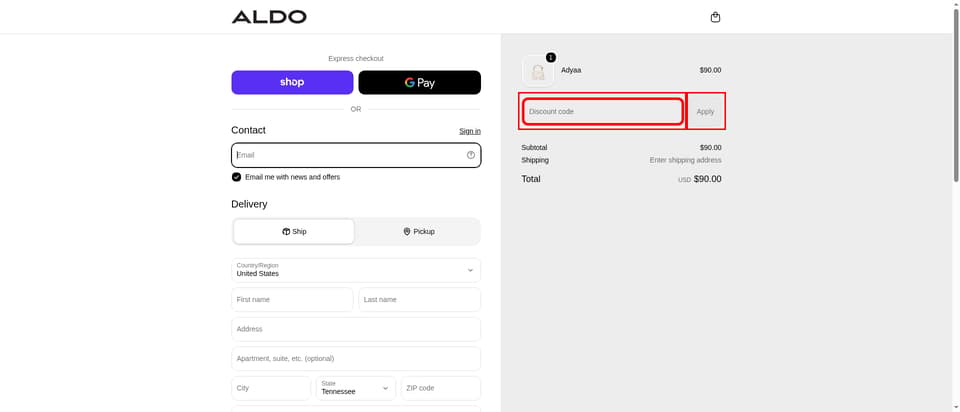The image size is (960, 412).
Task: Click the Express checkout heading text
Action: pyautogui.click(x=356, y=59)
